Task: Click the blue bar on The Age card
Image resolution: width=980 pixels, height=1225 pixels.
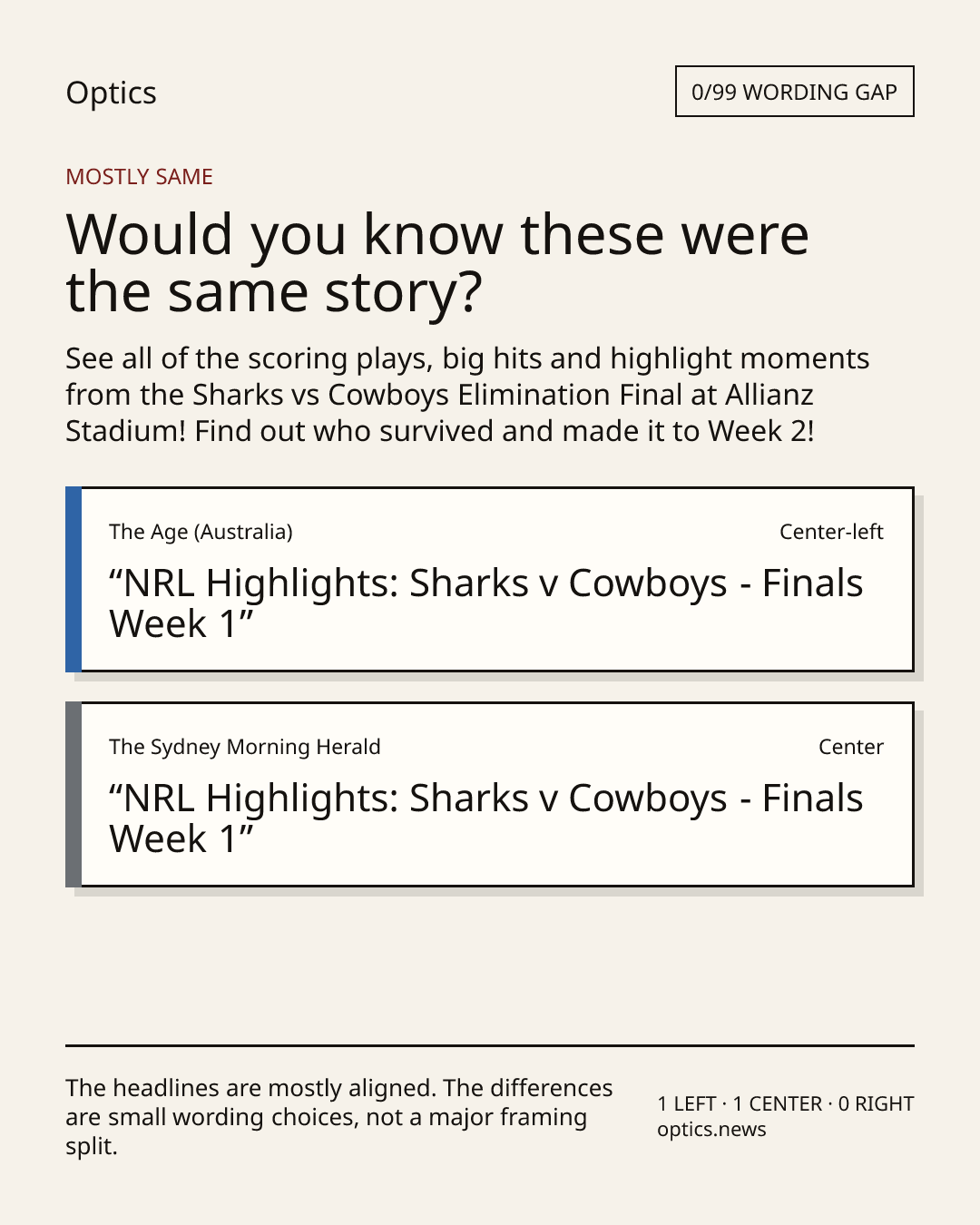Action: pyautogui.click(x=73, y=580)
